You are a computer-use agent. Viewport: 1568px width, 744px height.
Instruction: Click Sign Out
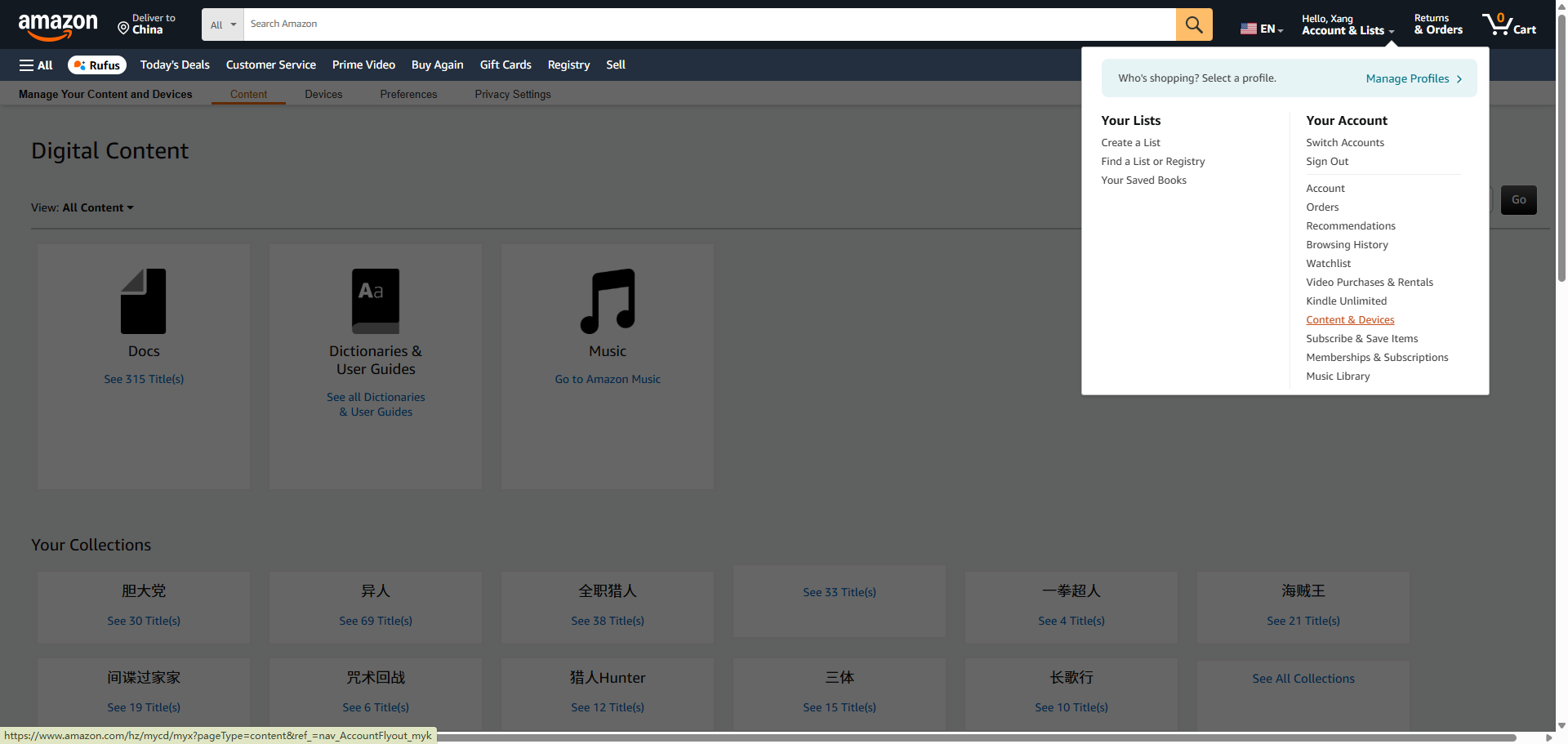click(x=1327, y=162)
